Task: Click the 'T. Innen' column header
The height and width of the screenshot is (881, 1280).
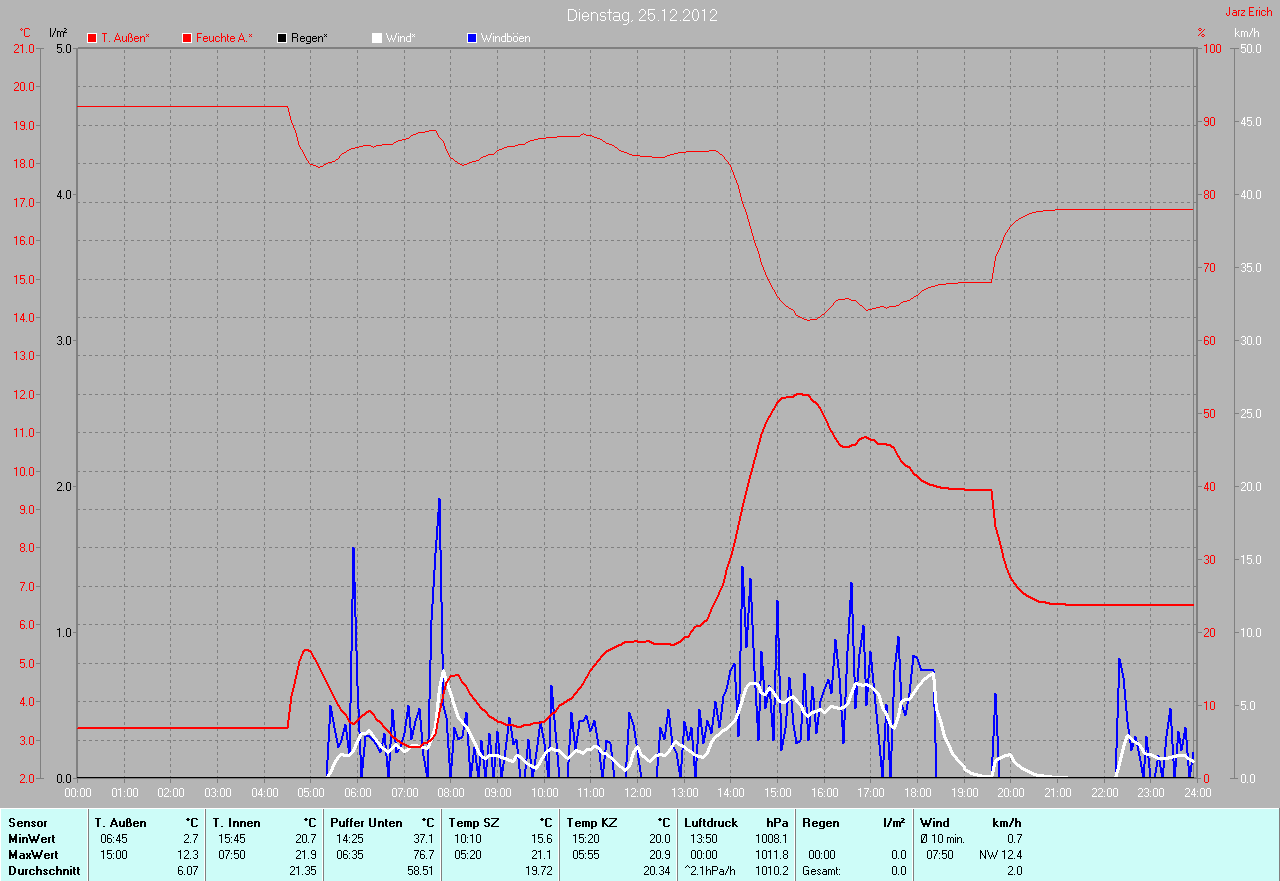Action: click(x=236, y=823)
